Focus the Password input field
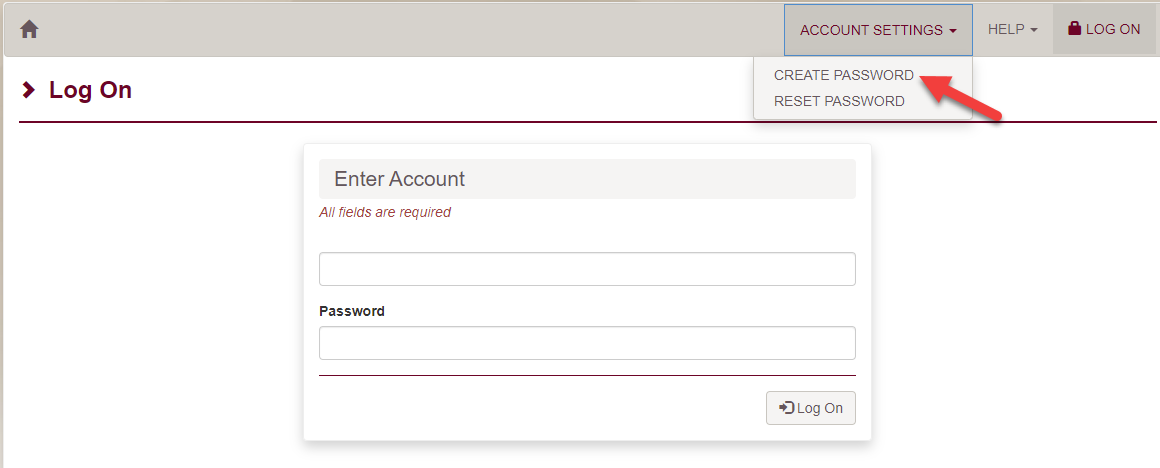 (587, 343)
